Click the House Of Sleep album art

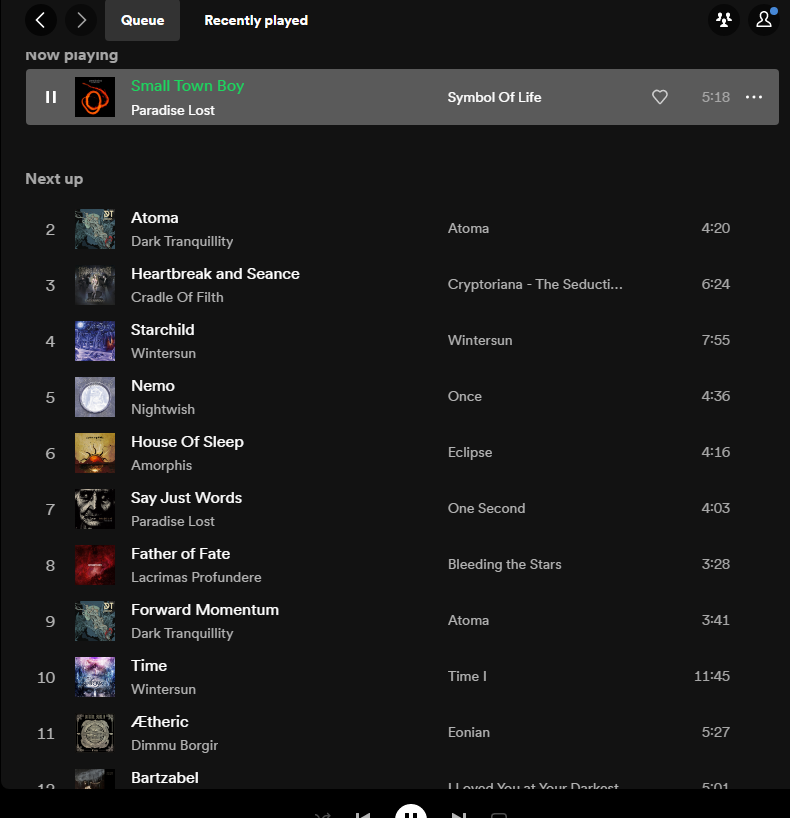point(95,453)
